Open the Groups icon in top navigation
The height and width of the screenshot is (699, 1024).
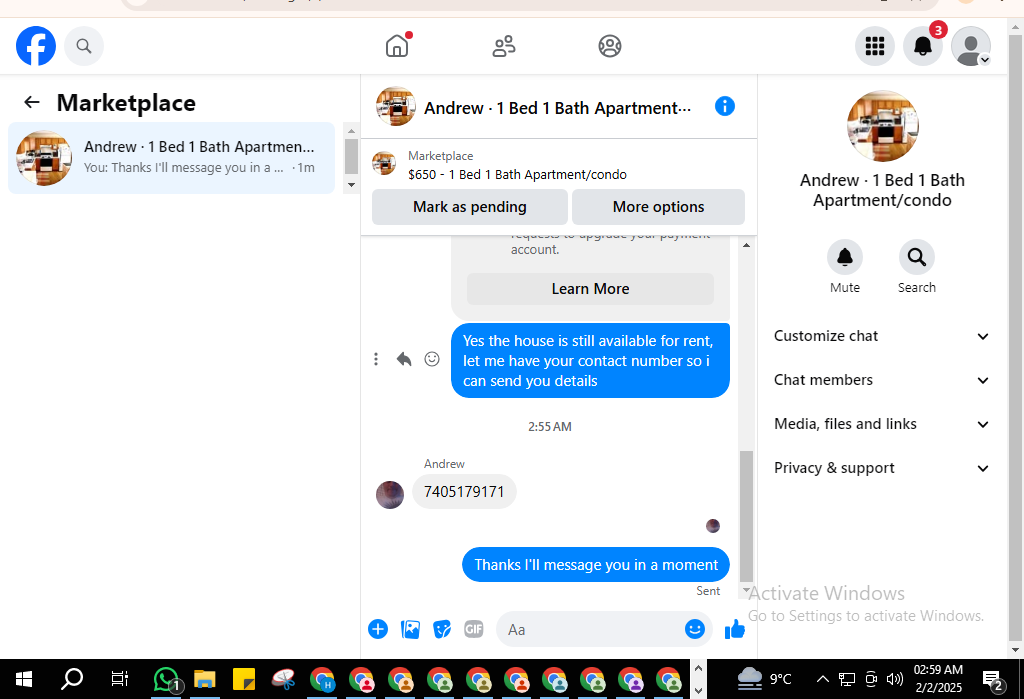coord(610,46)
